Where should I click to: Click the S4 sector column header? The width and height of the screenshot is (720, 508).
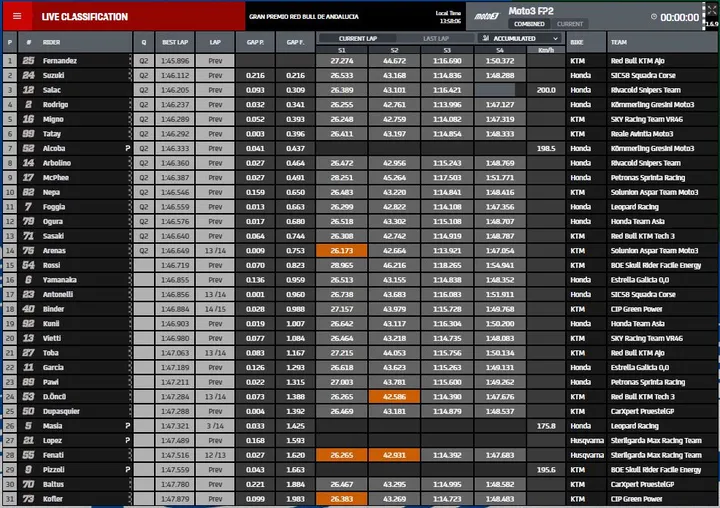click(500, 50)
